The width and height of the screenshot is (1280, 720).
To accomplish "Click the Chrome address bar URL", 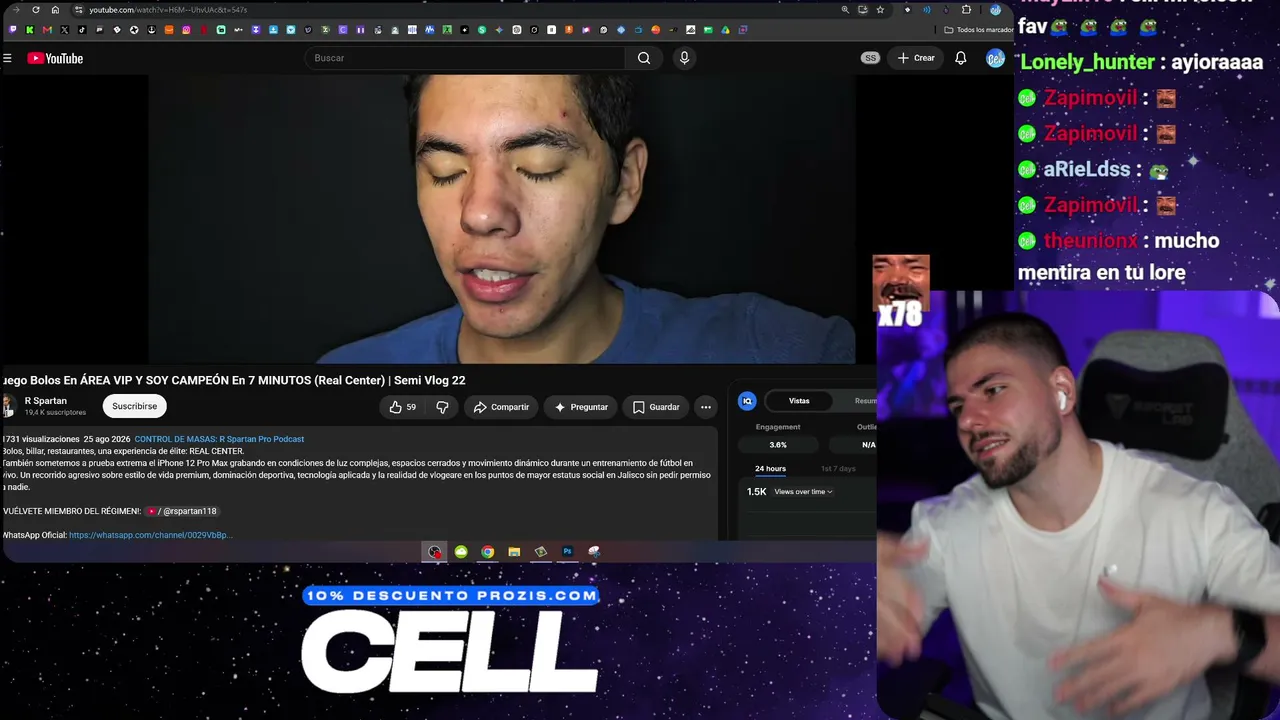I will 168,10.
